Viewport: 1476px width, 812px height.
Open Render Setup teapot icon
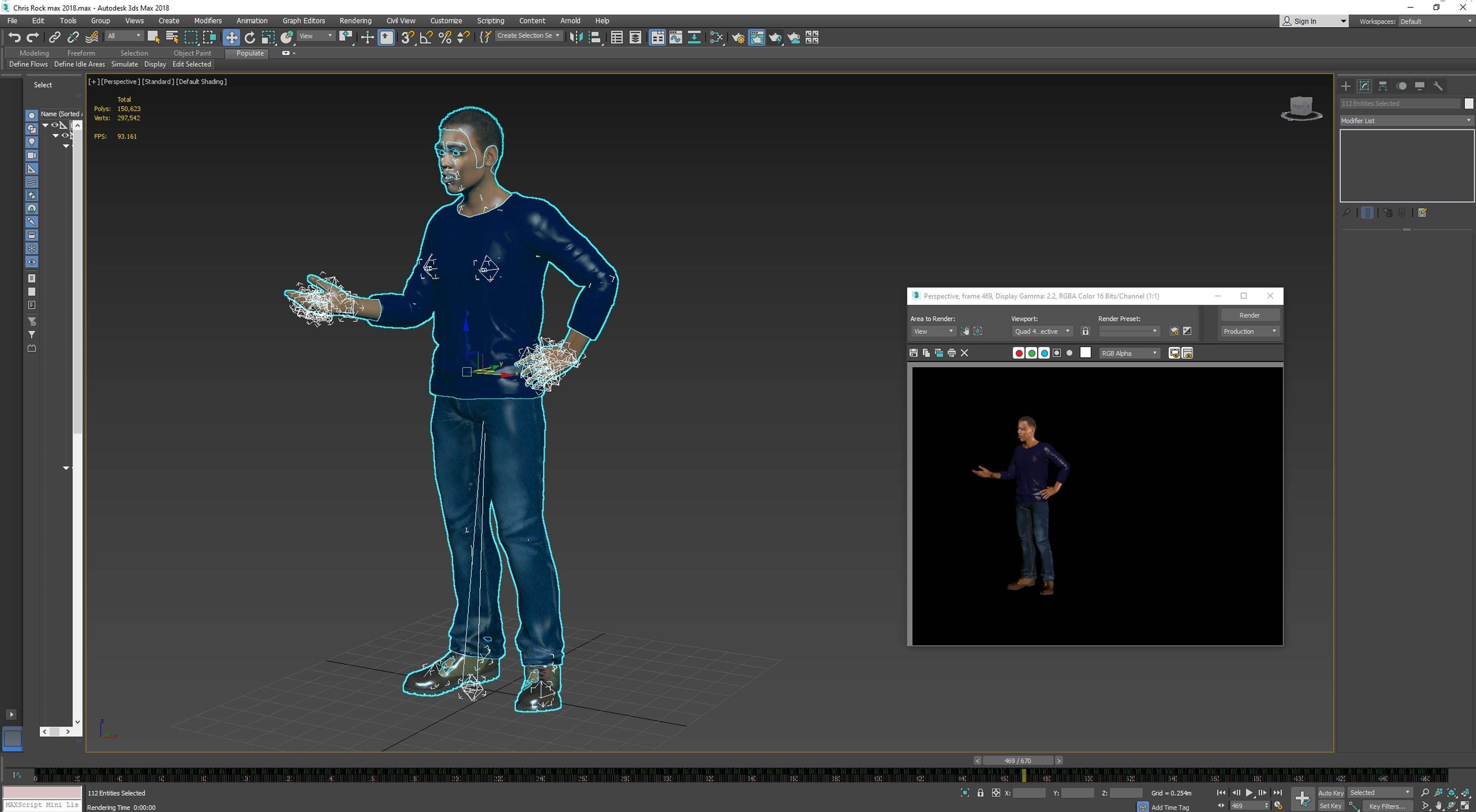(x=738, y=37)
